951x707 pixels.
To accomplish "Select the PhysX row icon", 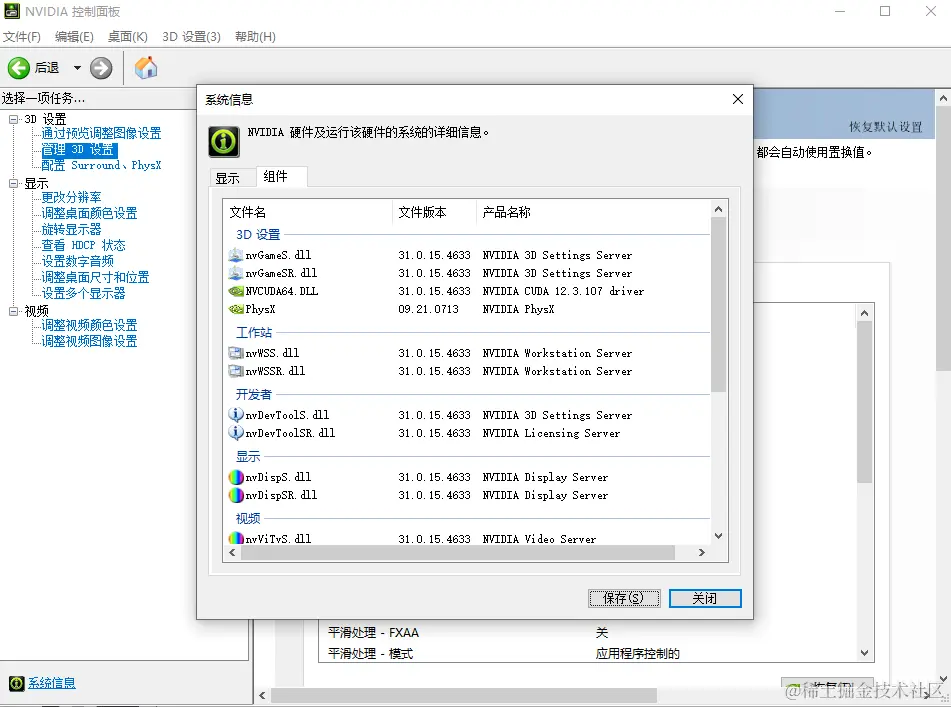I will click(235, 309).
